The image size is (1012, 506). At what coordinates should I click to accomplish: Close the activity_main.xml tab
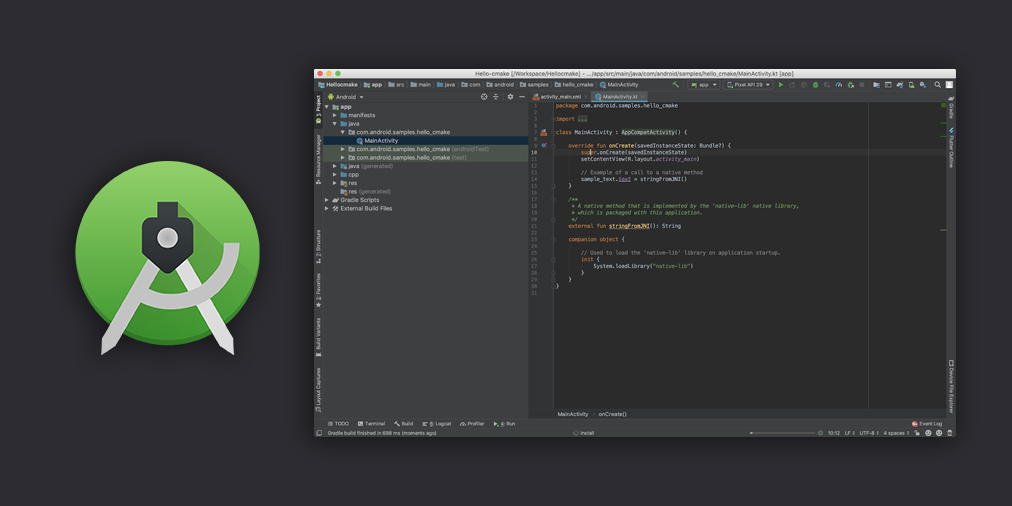[586, 97]
